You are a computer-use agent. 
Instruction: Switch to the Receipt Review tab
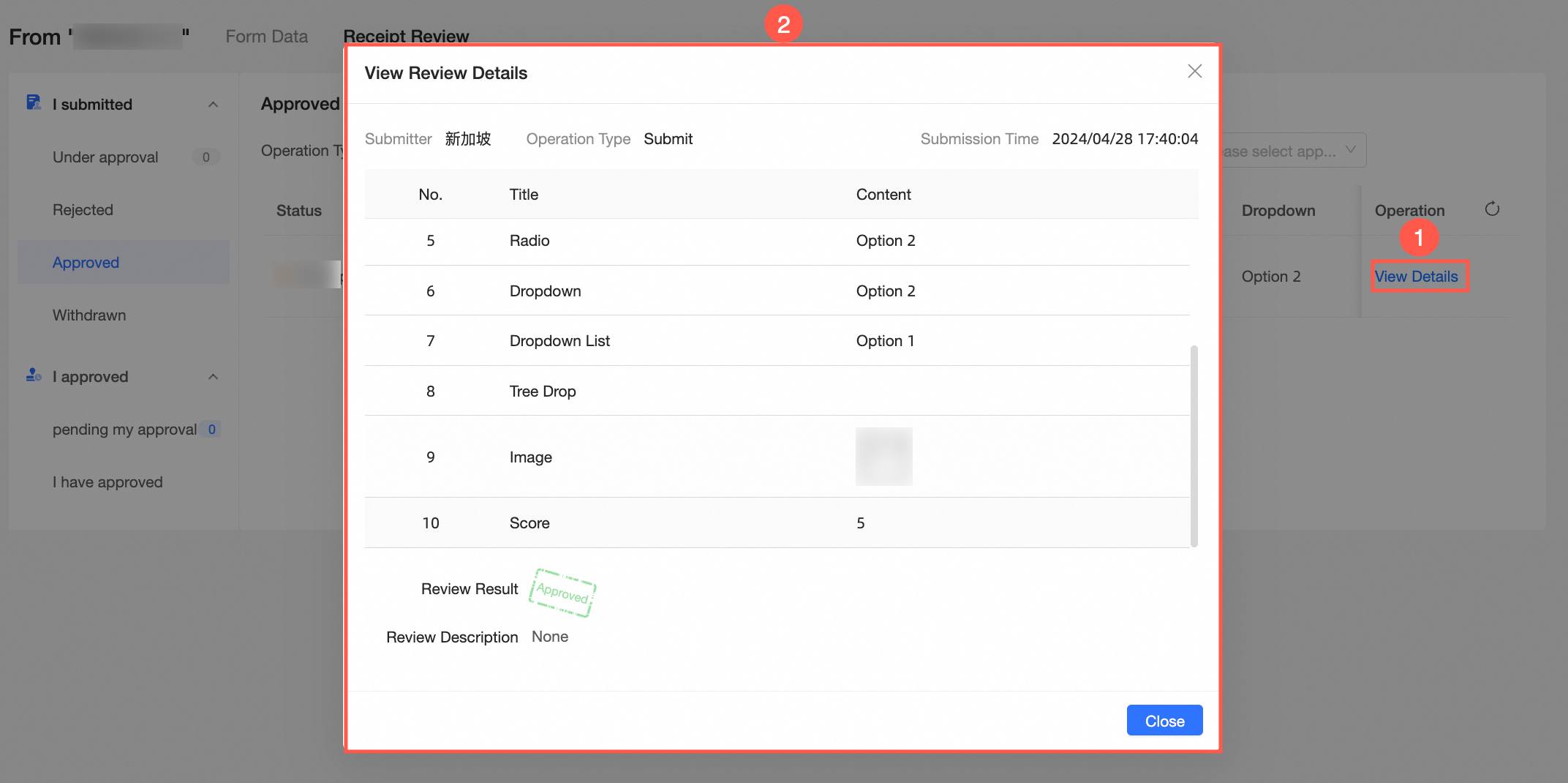tap(406, 37)
